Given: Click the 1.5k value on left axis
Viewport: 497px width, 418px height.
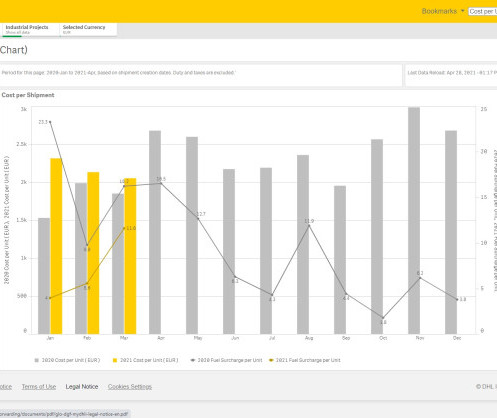Looking at the screenshot, I should [22, 220].
